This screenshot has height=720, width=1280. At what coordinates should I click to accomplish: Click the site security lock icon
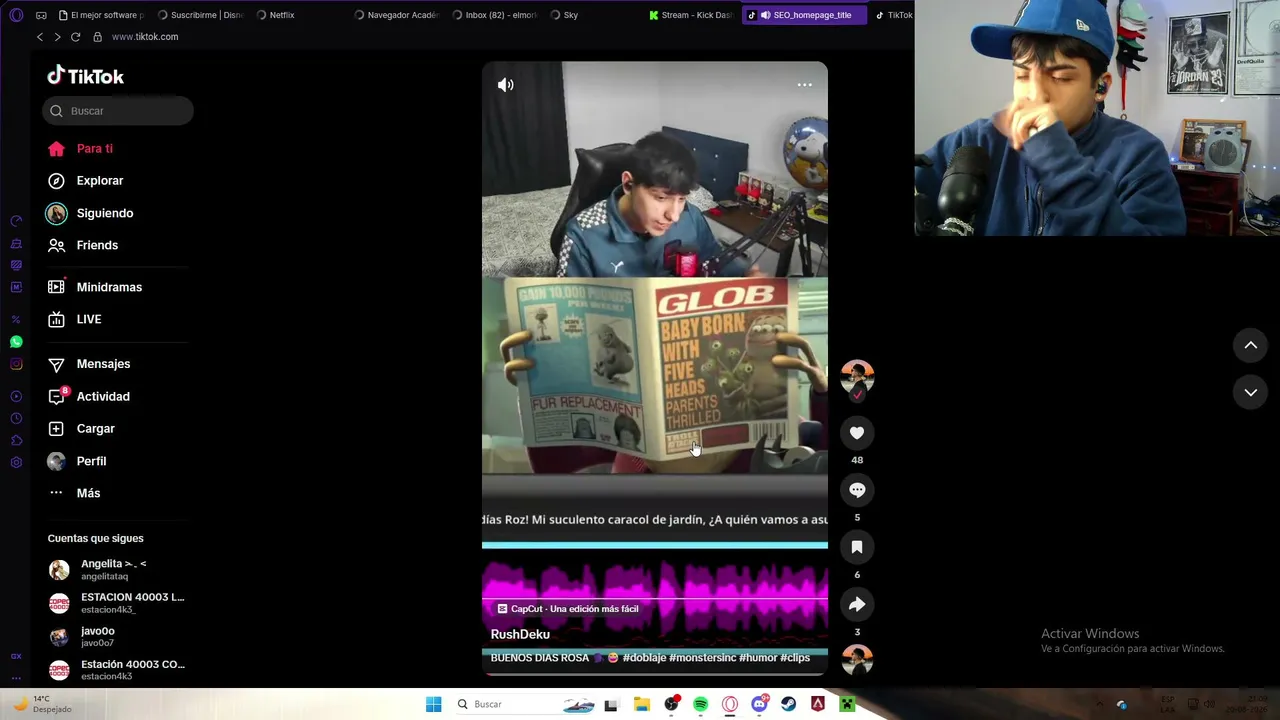[97, 37]
